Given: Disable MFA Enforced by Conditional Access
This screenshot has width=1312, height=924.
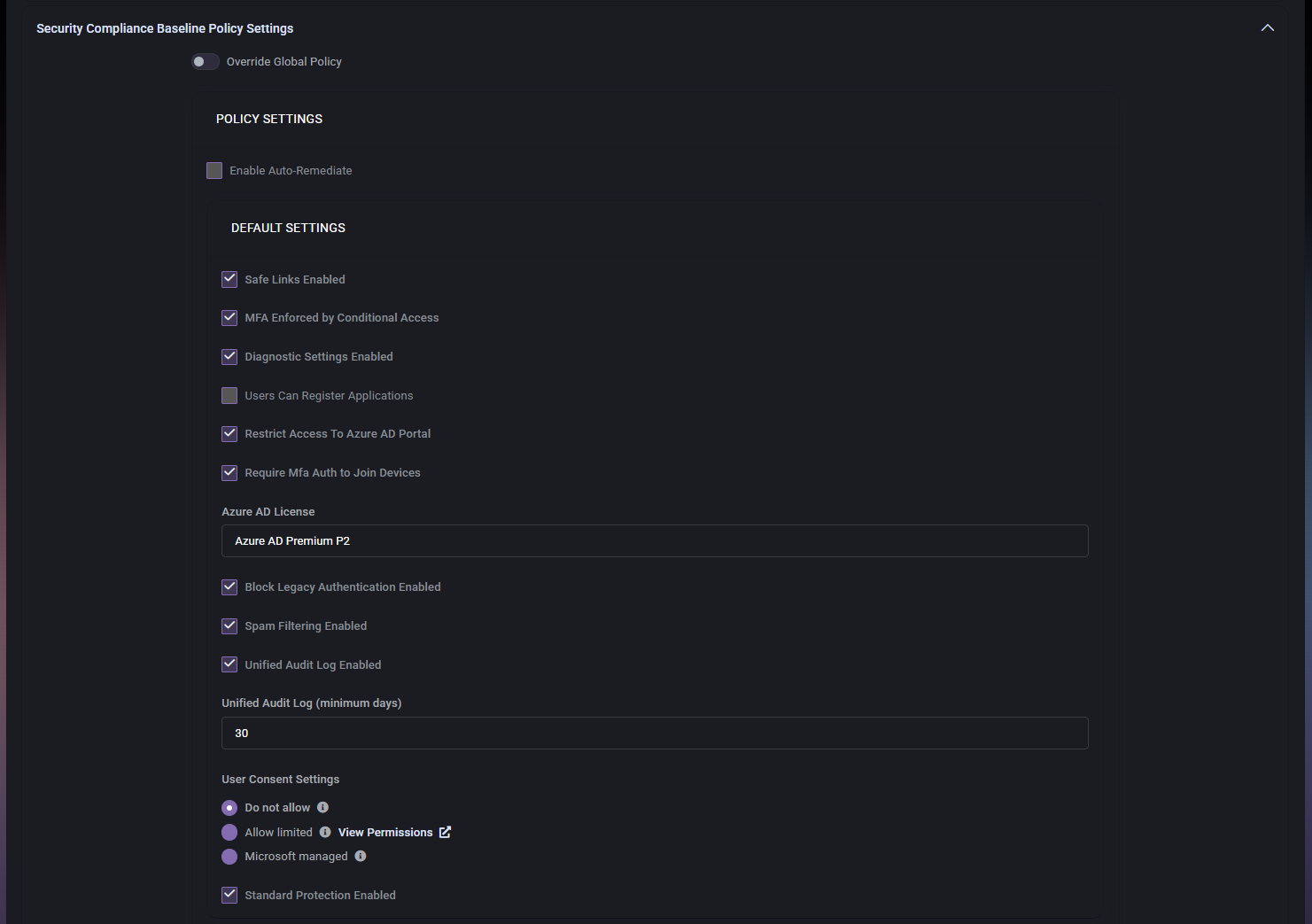Looking at the screenshot, I should tap(229, 317).
